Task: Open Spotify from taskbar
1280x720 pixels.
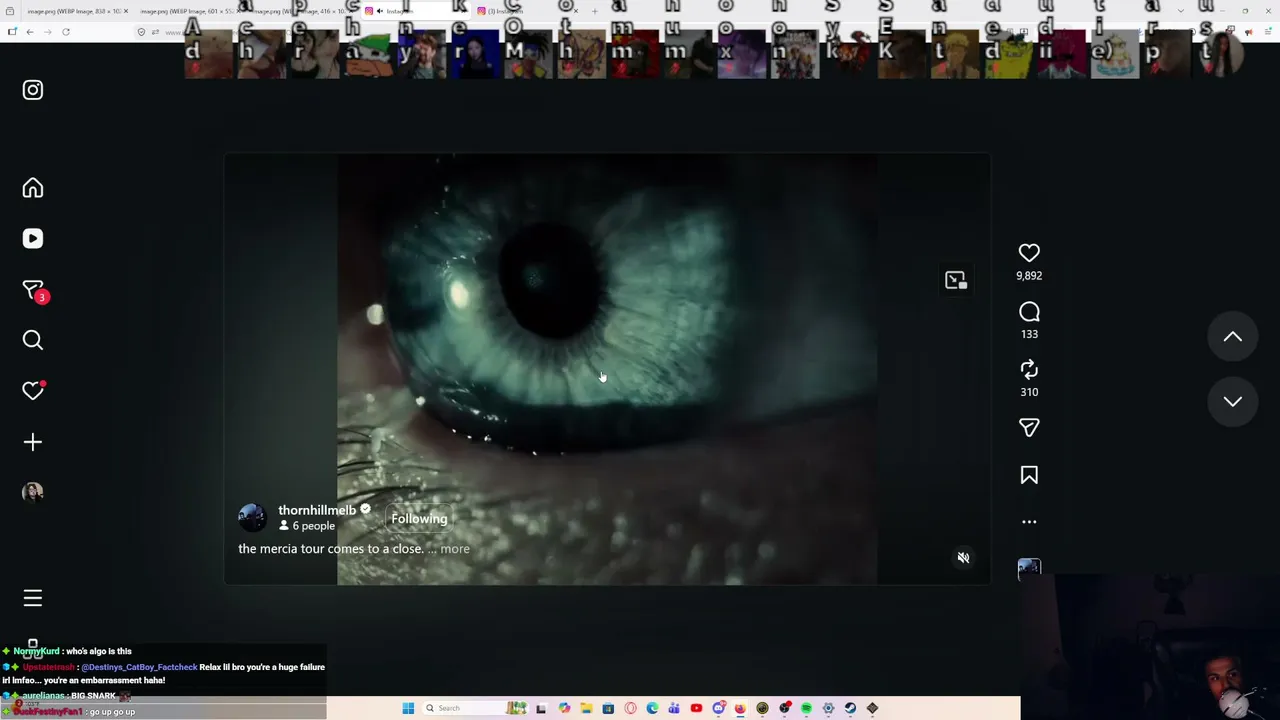Action: [806, 708]
